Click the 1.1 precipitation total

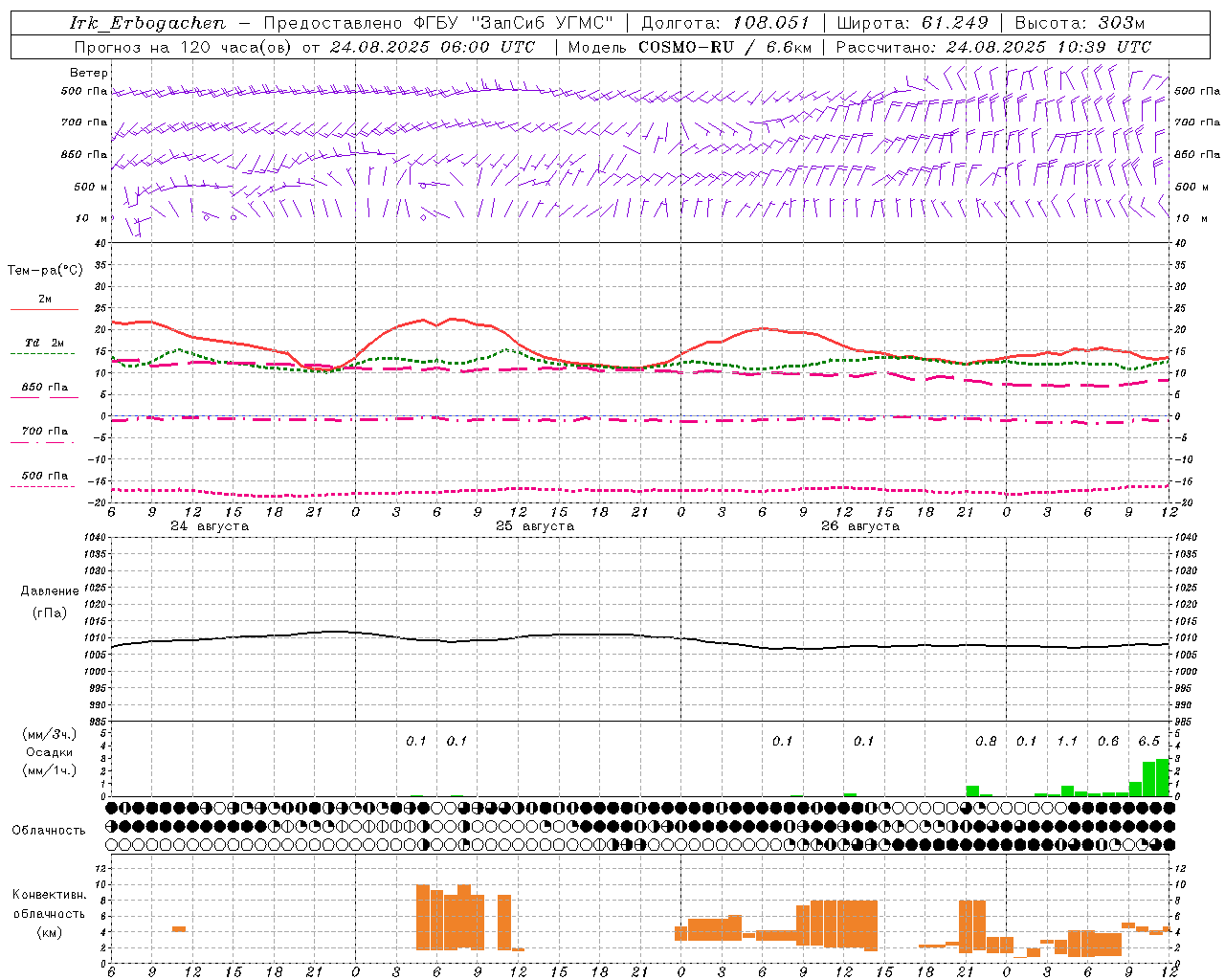[1067, 741]
